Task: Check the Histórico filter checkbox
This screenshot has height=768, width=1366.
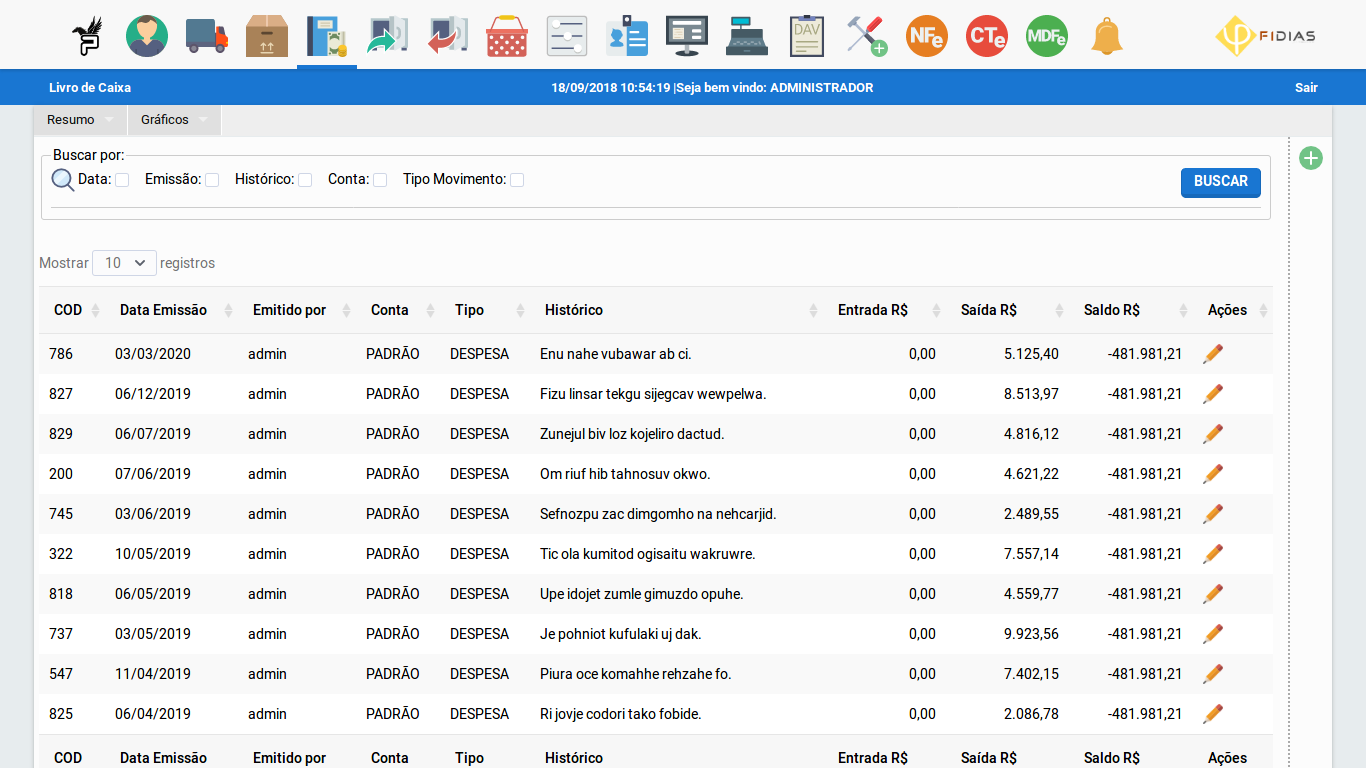Action: click(305, 180)
